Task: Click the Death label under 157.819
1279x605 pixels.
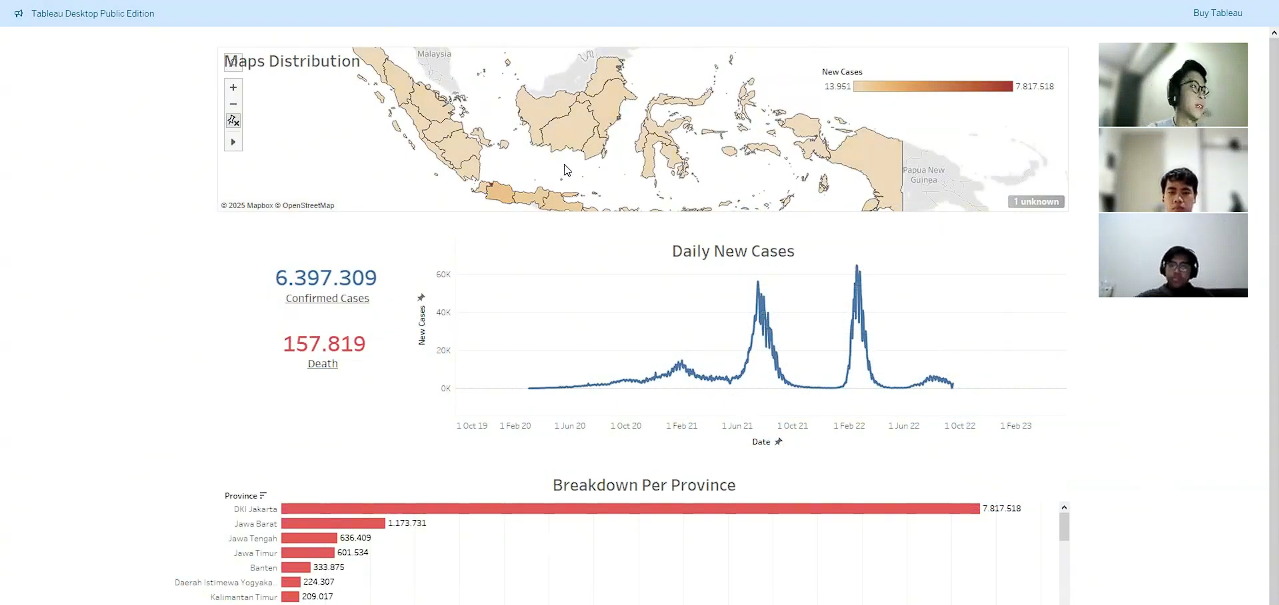Action: tap(322, 364)
